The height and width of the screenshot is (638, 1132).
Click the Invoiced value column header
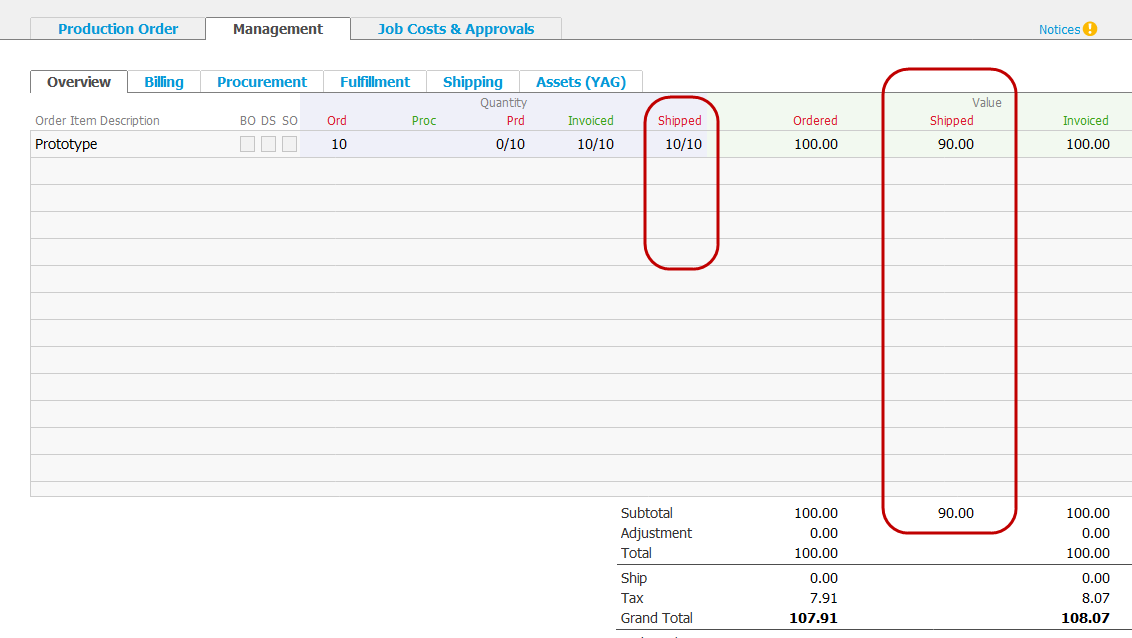click(x=1086, y=121)
